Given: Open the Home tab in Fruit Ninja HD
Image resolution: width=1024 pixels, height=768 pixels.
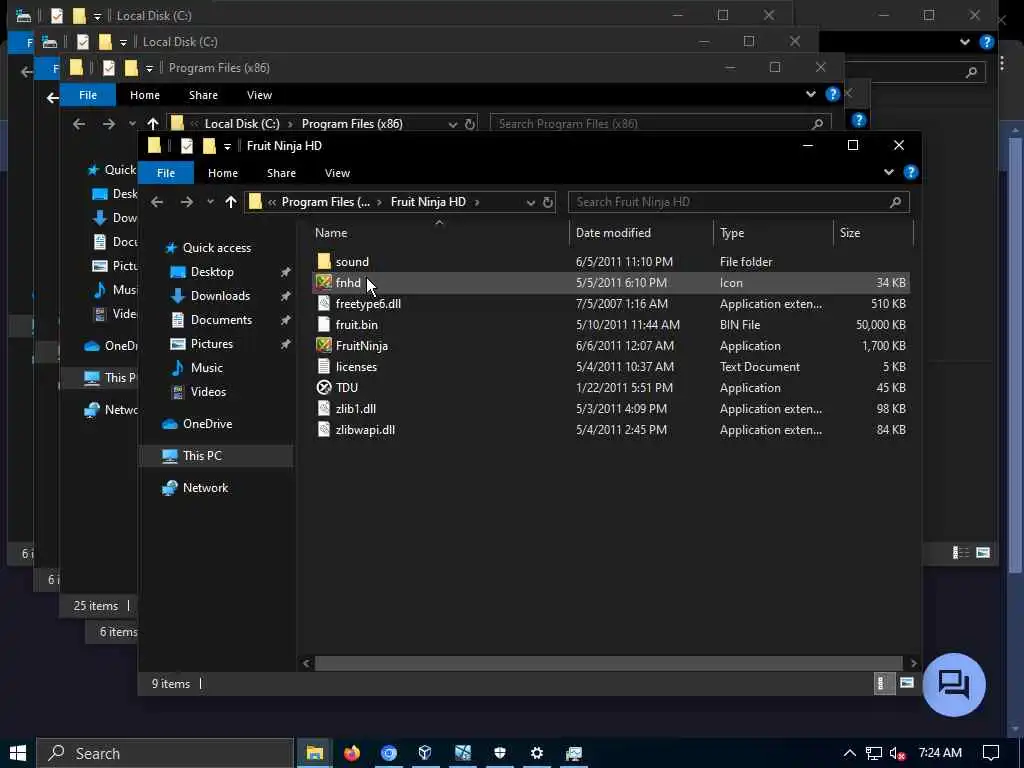Looking at the screenshot, I should [223, 173].
